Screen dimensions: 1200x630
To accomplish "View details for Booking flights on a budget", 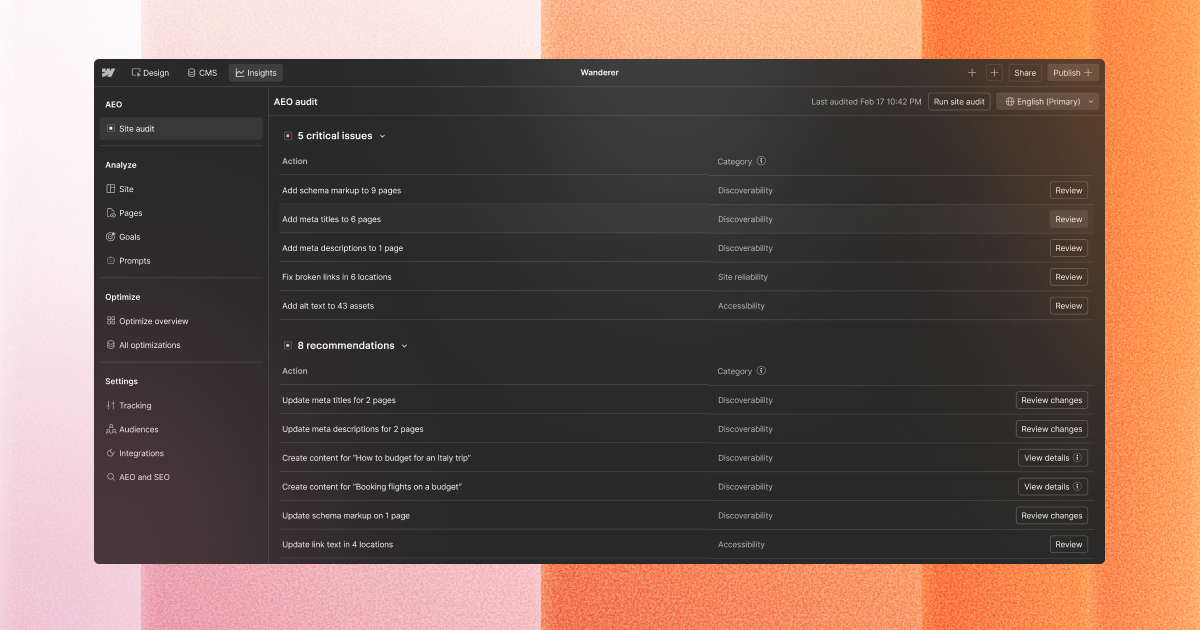I will [x=1052, y=487].
